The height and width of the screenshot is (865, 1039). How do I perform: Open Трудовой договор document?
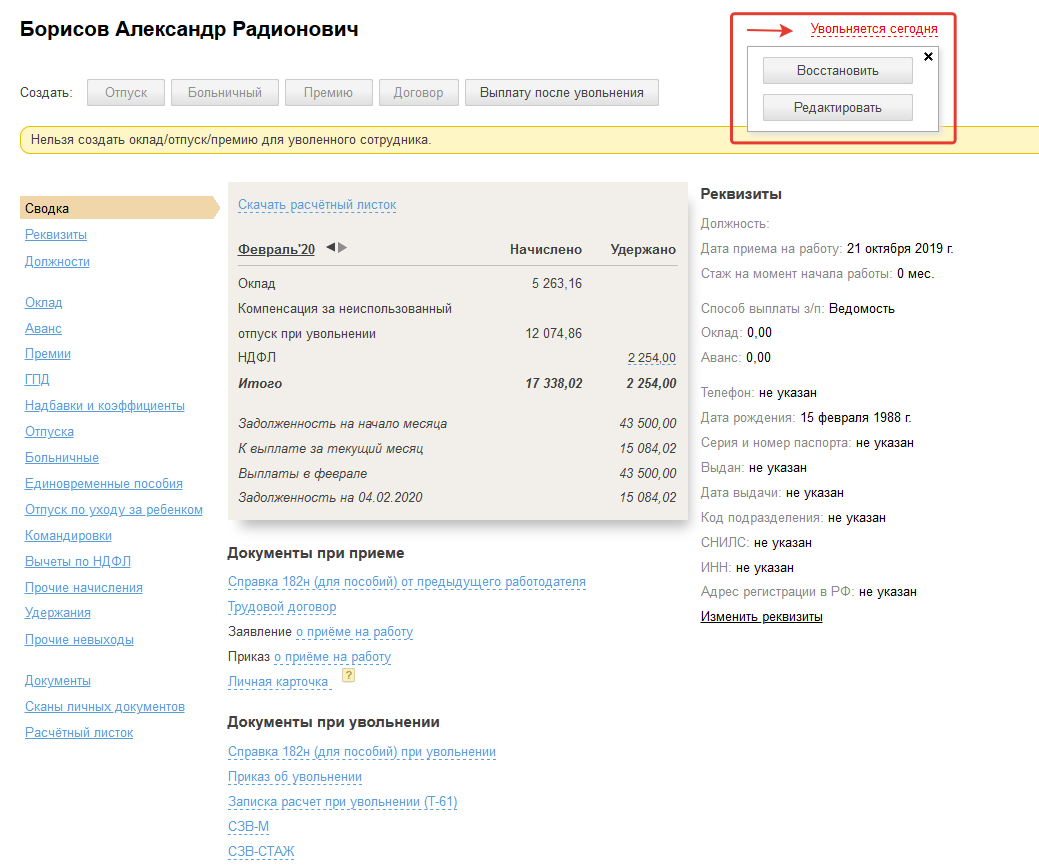click(282, 607)
